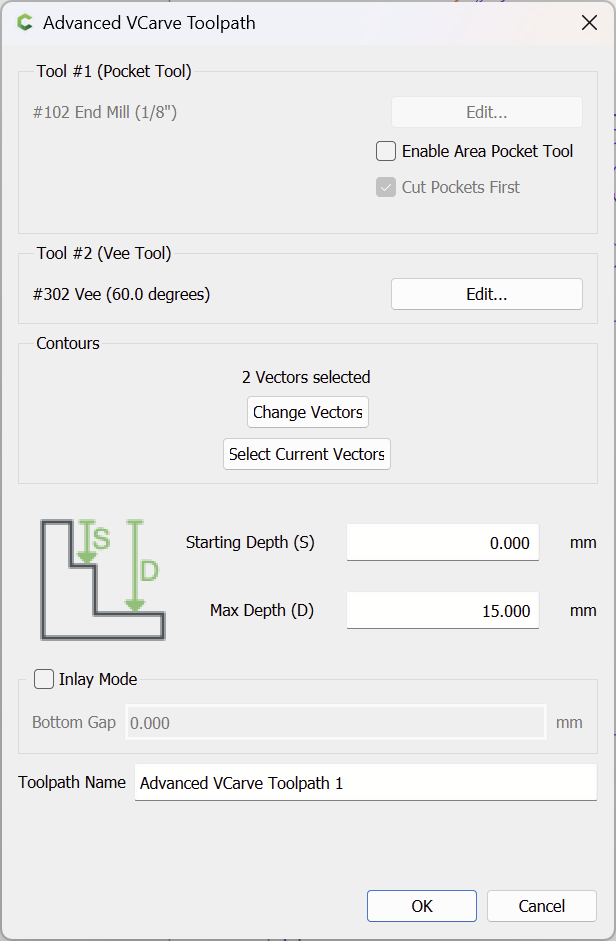
Task: Edit the #302 Vee tool
Action: 487,294
